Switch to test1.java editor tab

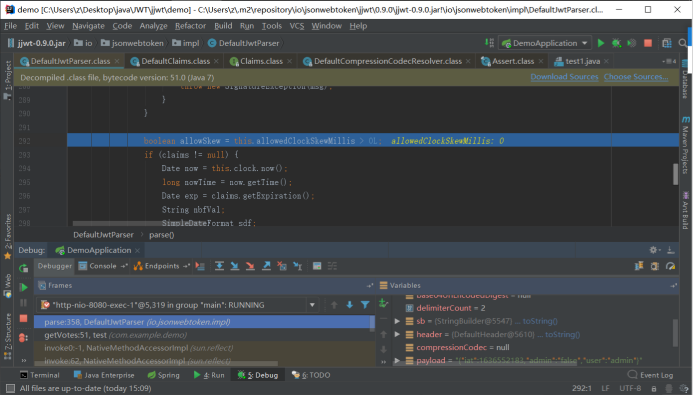pyautogui.click(x=582, y=61)
